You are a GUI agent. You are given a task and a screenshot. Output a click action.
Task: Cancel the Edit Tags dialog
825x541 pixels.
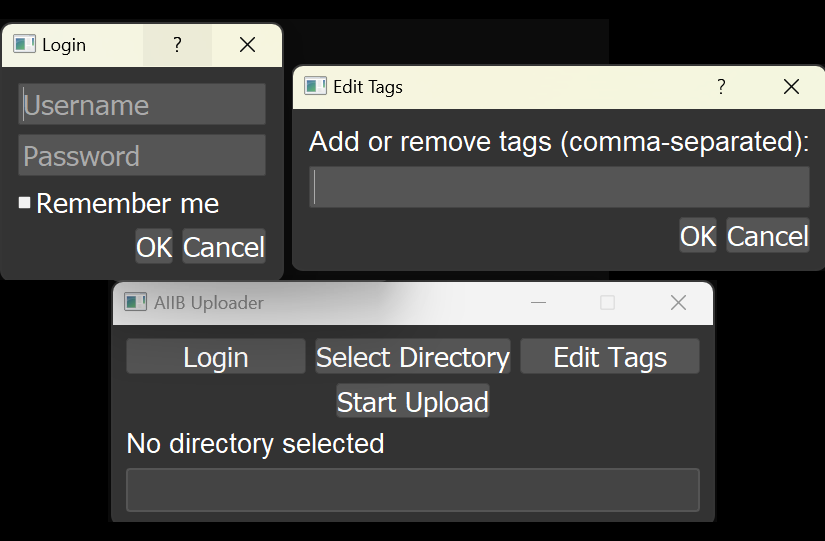point(767,236)
